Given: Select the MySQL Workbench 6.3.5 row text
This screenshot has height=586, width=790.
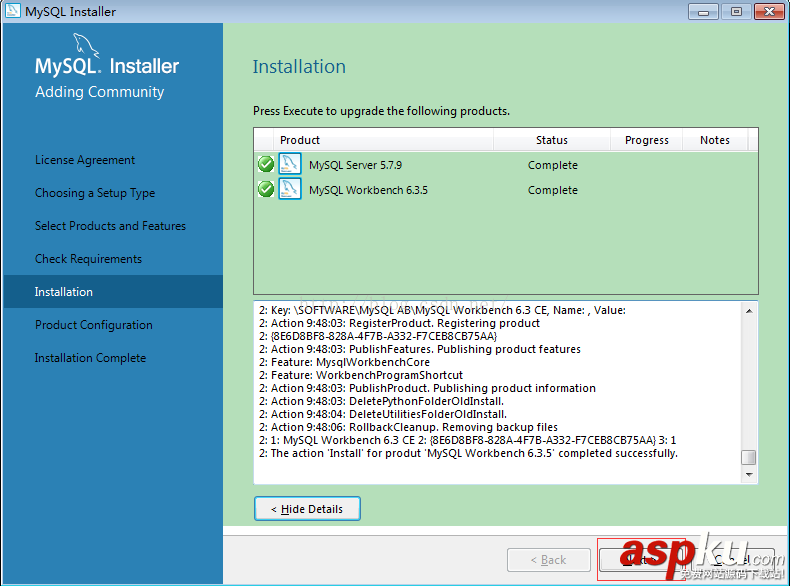Looking at the screenshot, I should tap(368, 190).
